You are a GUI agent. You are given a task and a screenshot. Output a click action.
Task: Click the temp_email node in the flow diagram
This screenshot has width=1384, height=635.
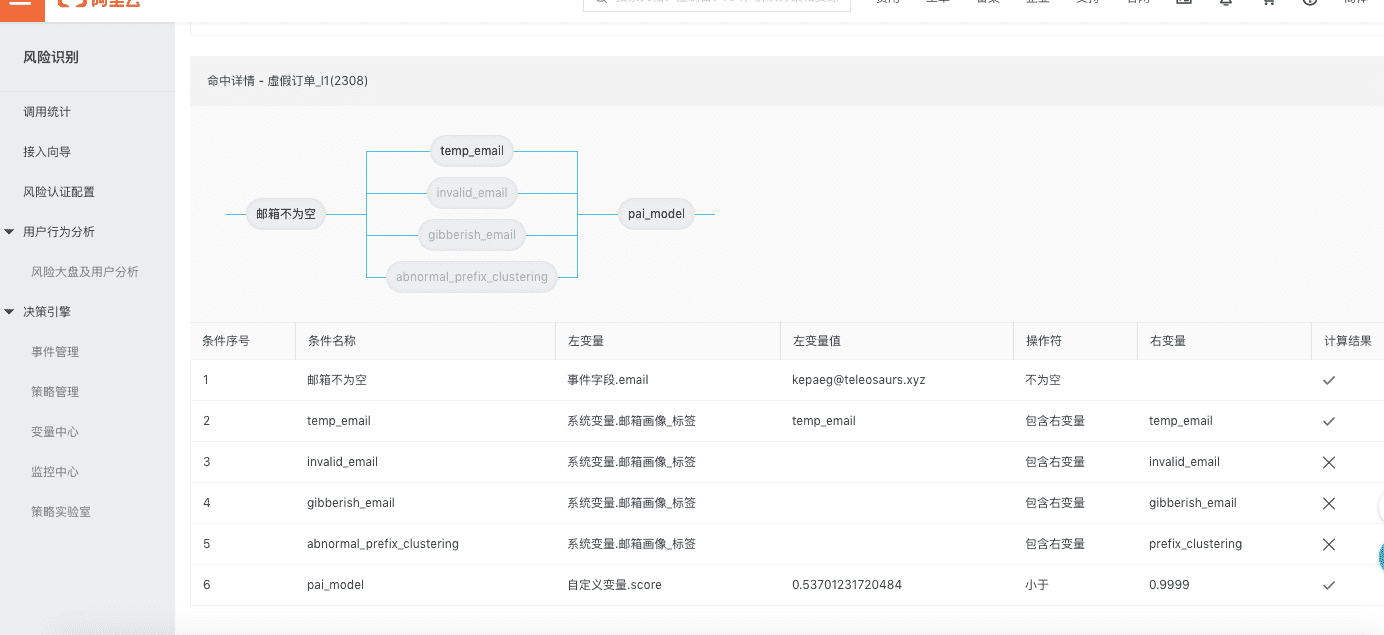coord(472,151)
